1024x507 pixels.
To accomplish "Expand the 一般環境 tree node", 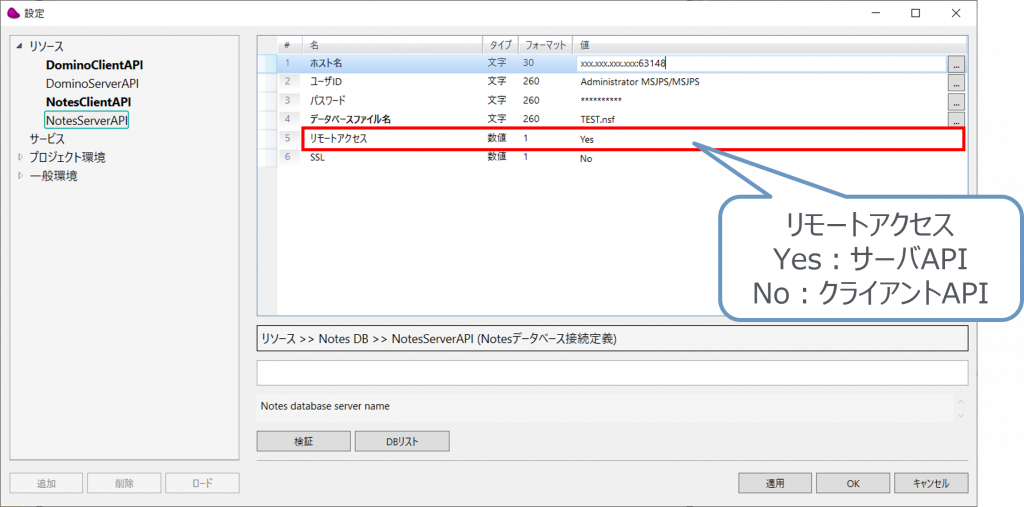I will (x=20, y=176).
